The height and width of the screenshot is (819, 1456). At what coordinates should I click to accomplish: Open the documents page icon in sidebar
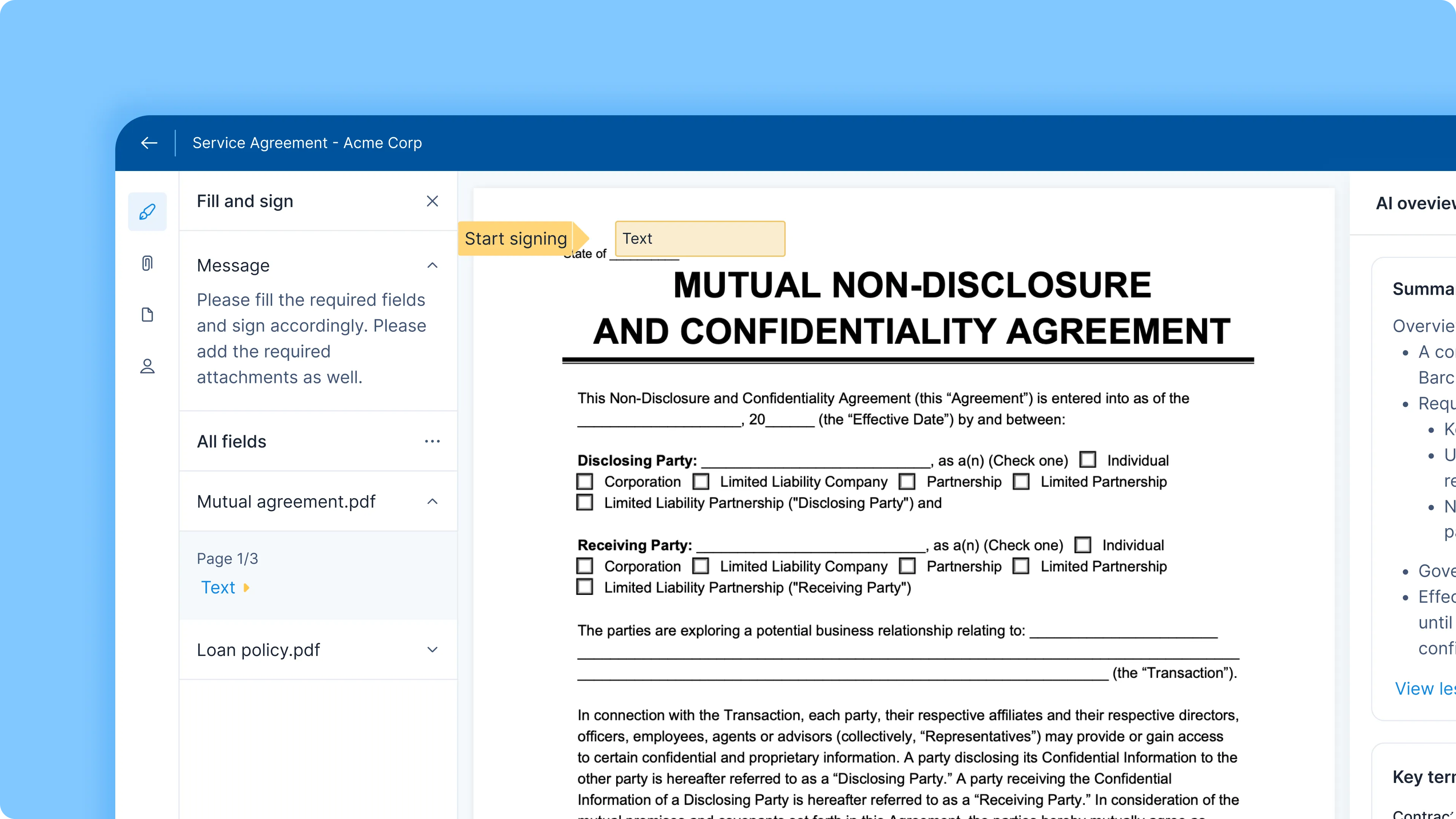coord(147,315)
